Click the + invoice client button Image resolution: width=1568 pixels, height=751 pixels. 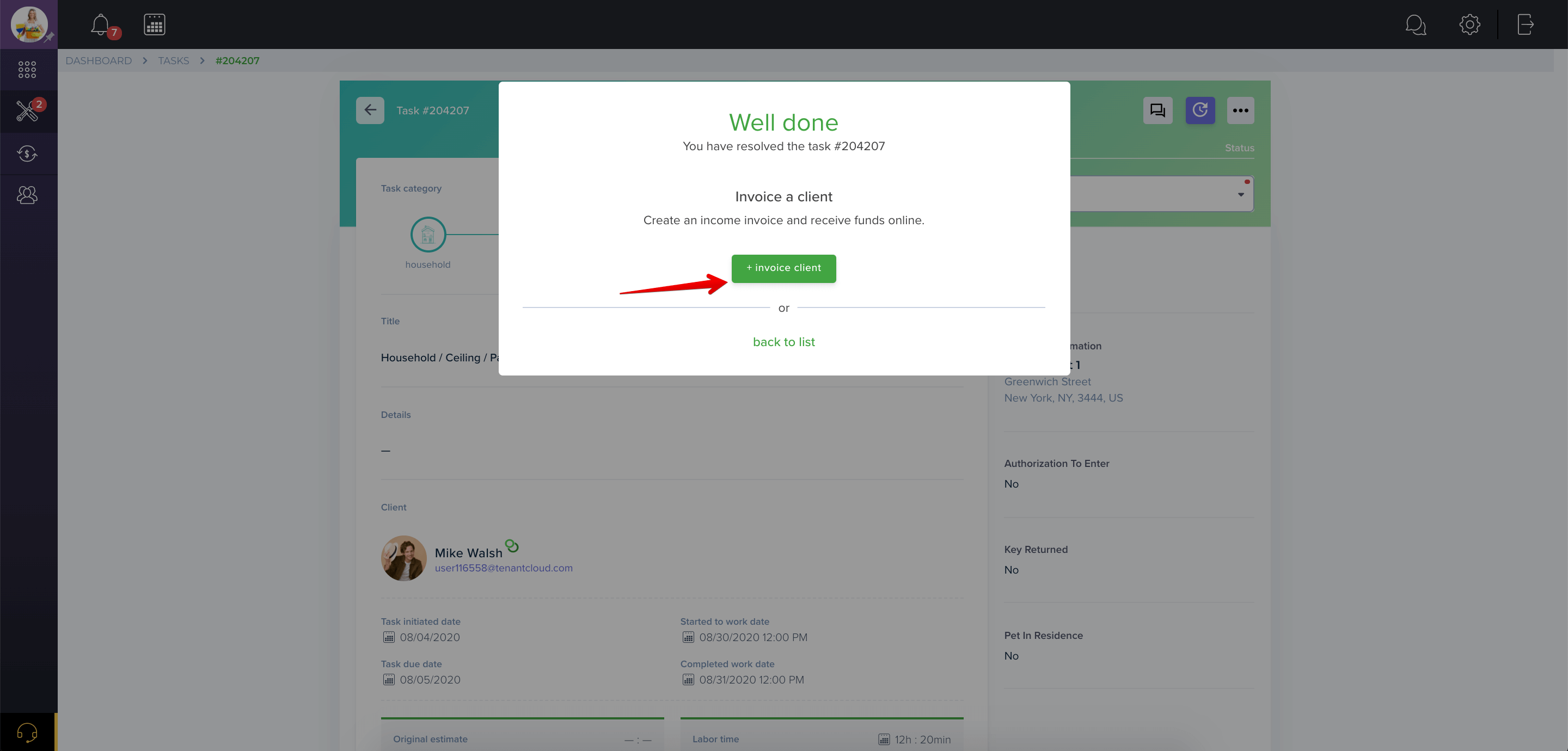click(x=783, y=268)
